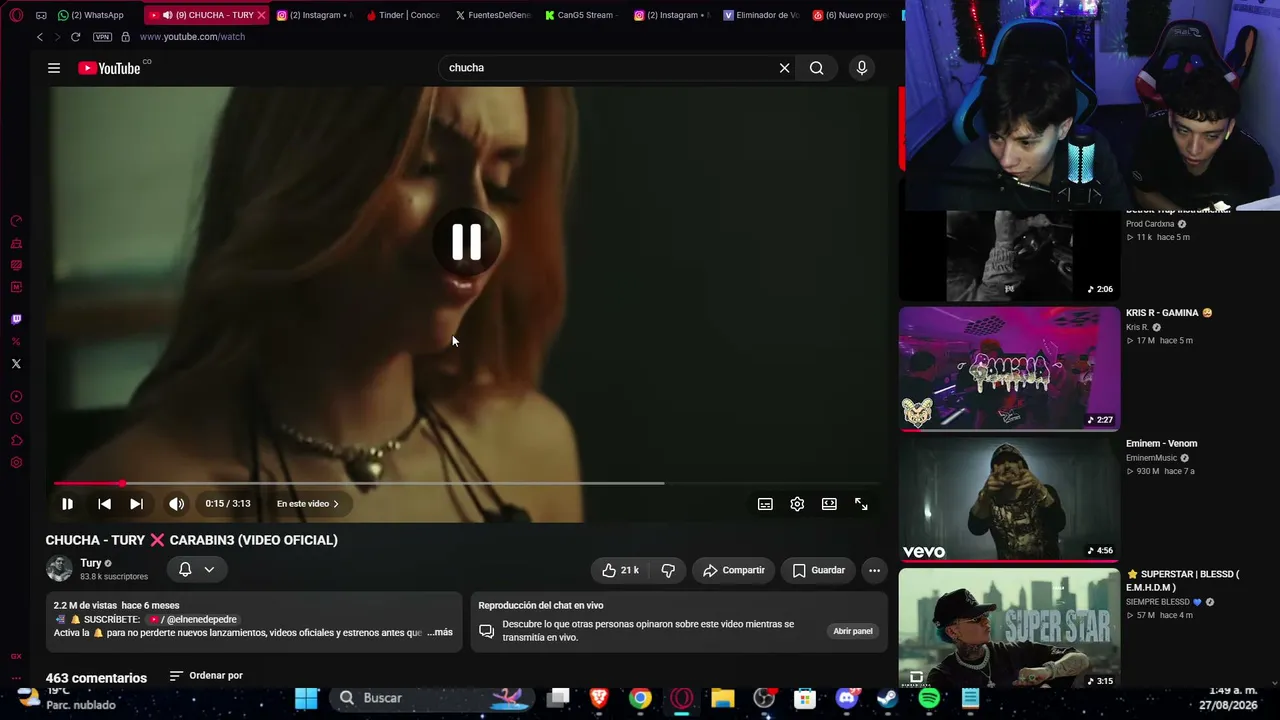
Task: Open the SUPERSTAR BLESSD video title
Action: click(1183, 581)
